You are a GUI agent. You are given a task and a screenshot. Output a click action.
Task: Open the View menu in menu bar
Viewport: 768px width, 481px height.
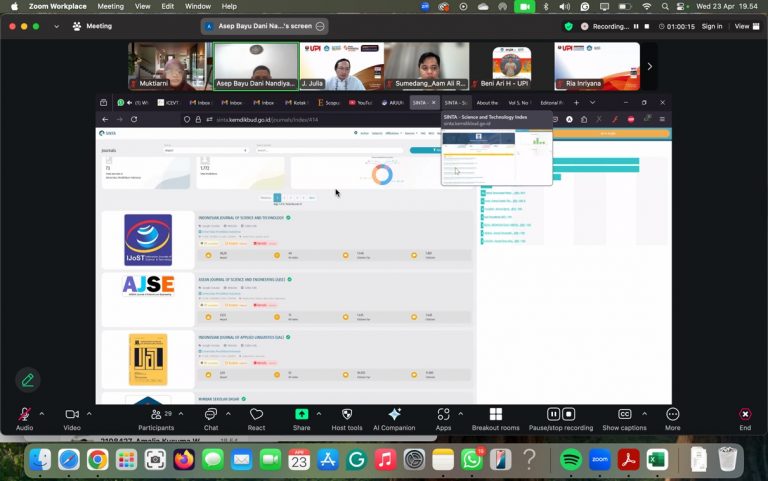click(x=143, y=6)
